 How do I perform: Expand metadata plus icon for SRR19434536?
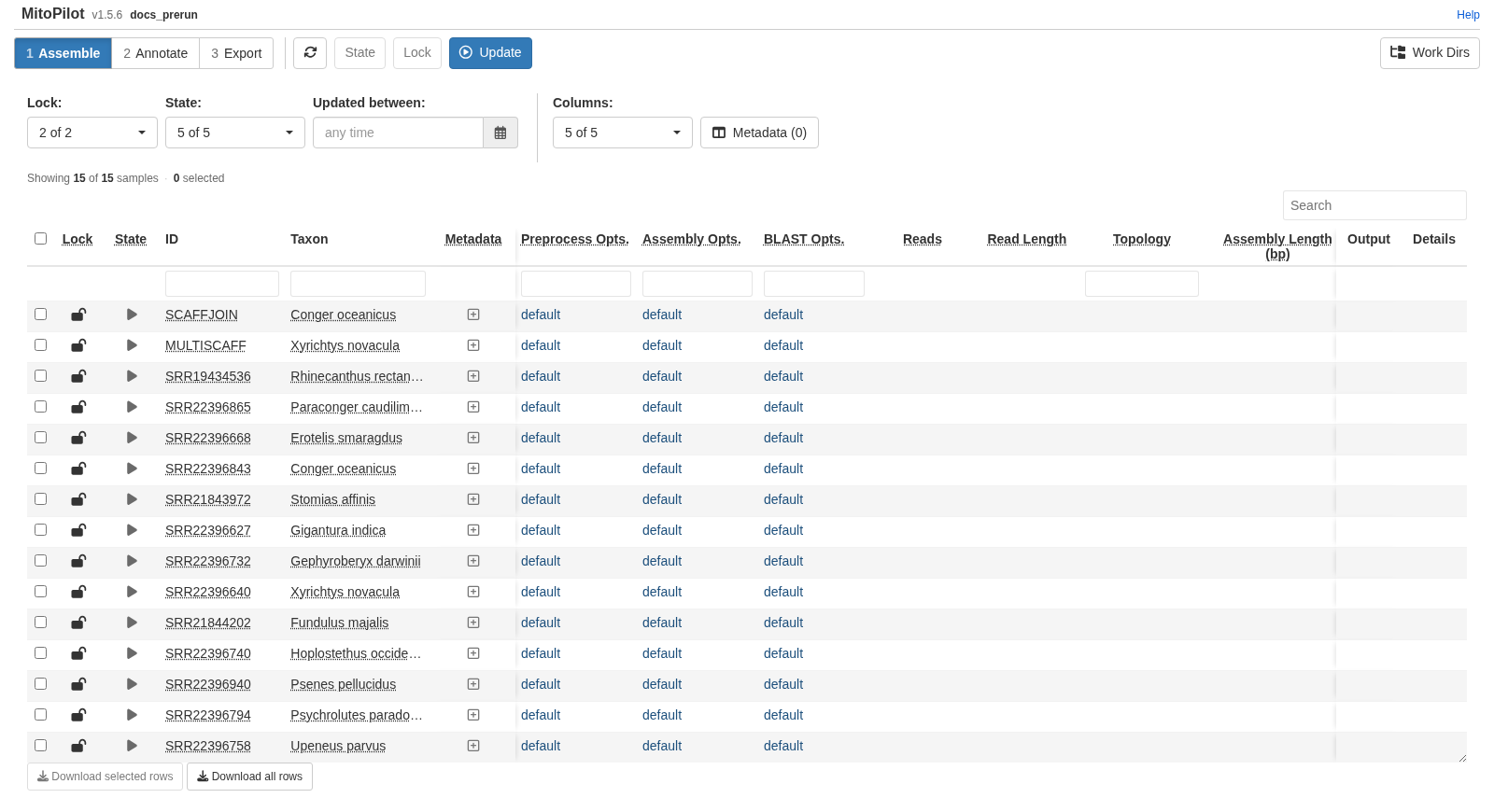473,376
